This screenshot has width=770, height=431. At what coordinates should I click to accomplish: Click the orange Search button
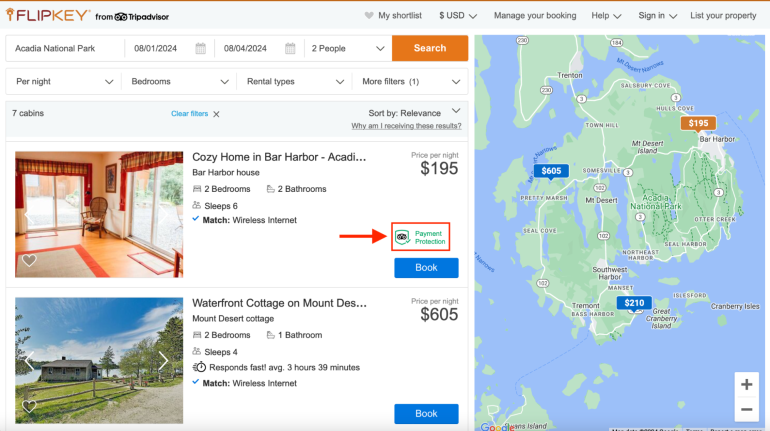coord(430,48)
